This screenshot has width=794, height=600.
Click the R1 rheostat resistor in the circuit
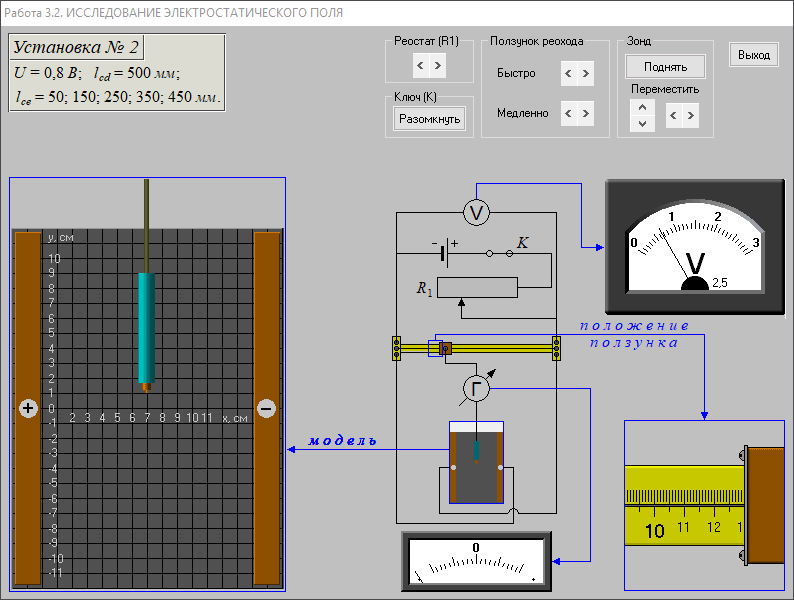point(478,288)
